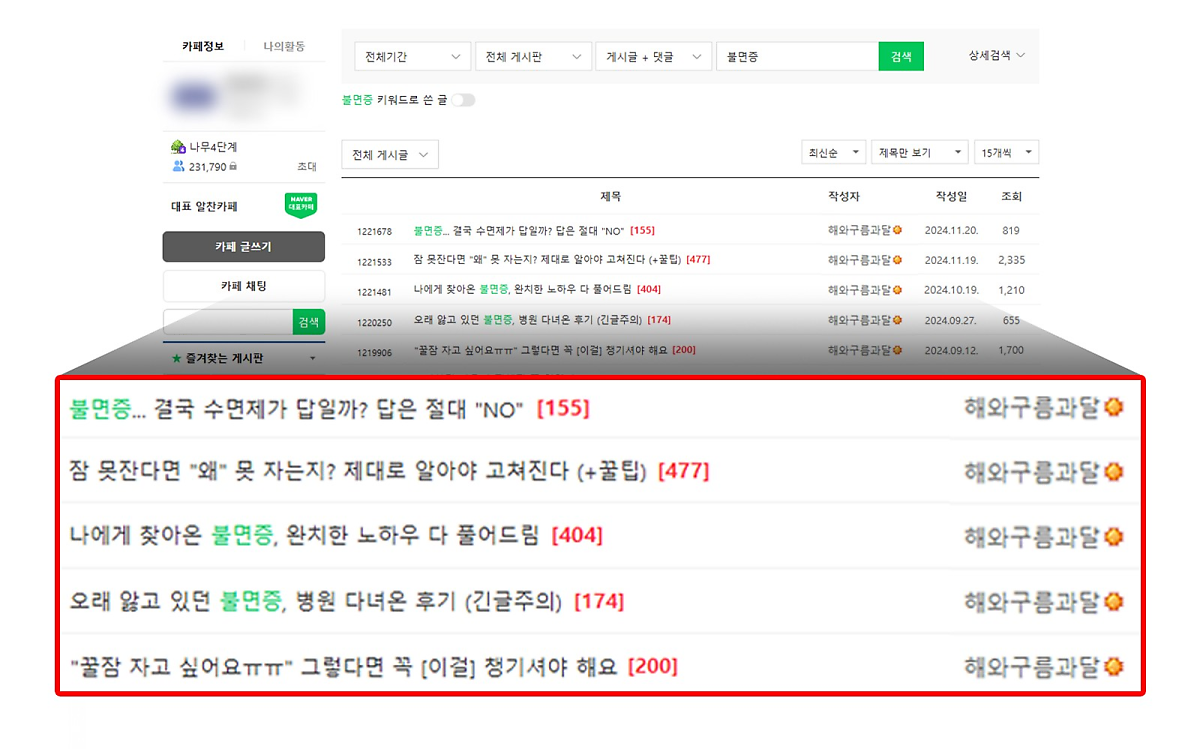Open the 15개씩 per-page dropdown
Viewport: 1200px width, 749px height.
tap(1007, 153)
